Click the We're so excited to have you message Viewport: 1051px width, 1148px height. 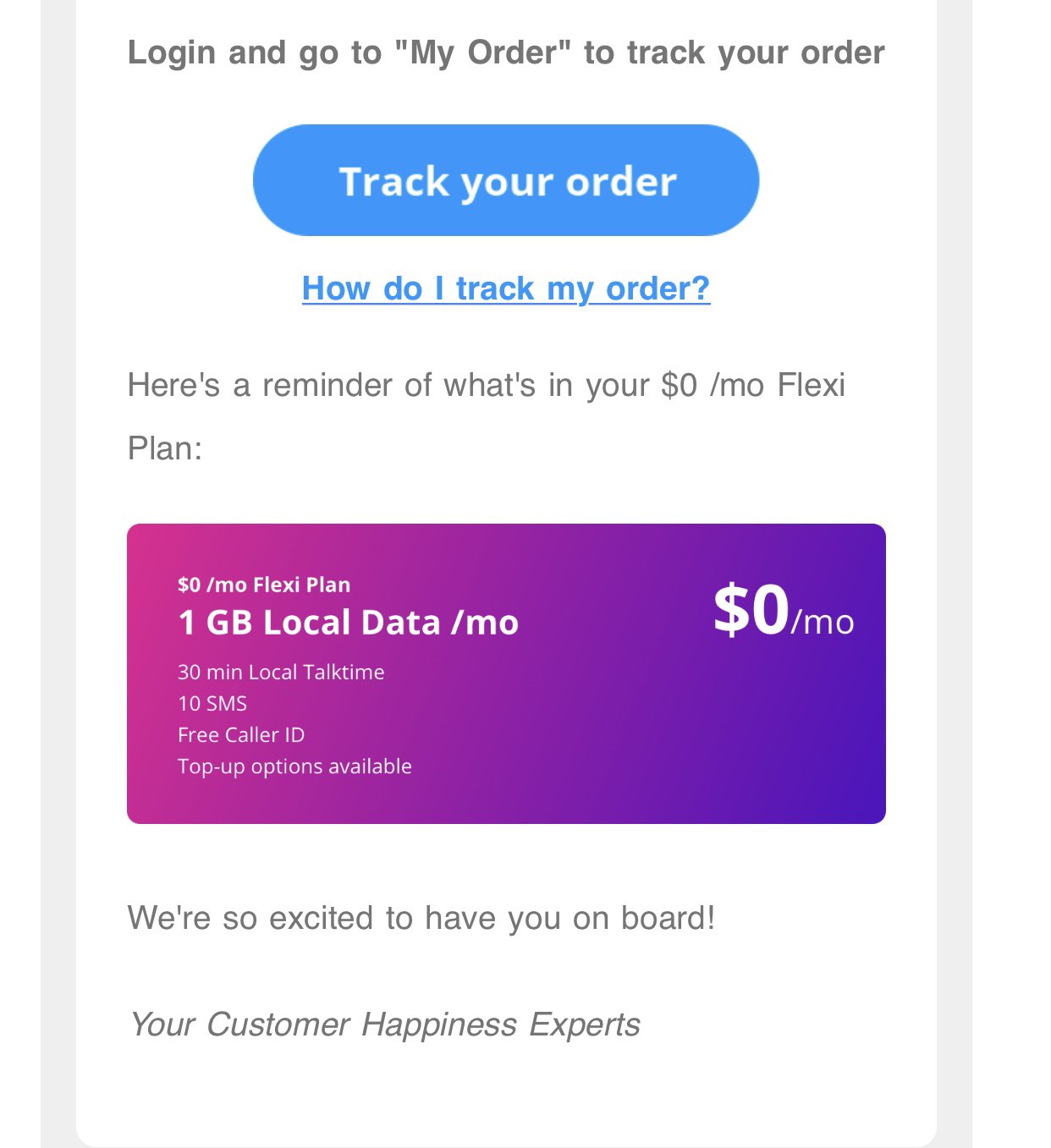[421, 918]
